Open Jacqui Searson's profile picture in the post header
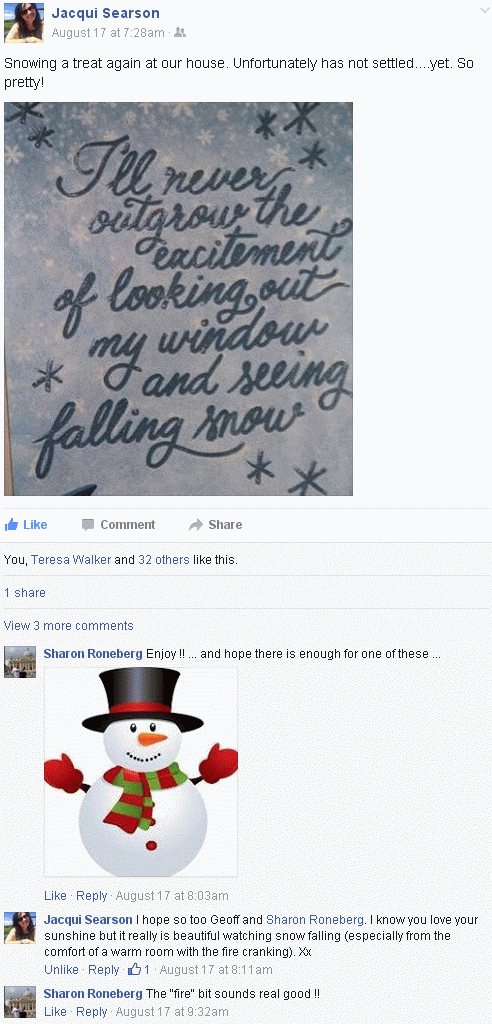492x1024 pixels. [x=24, y=23]
